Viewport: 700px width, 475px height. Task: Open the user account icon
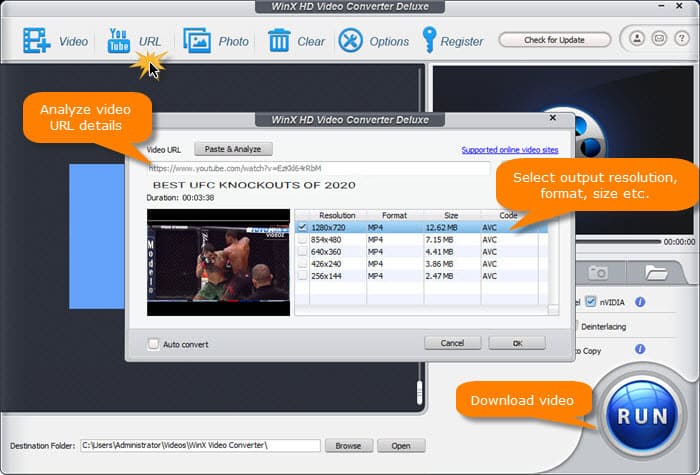click(x=637, y=38)
